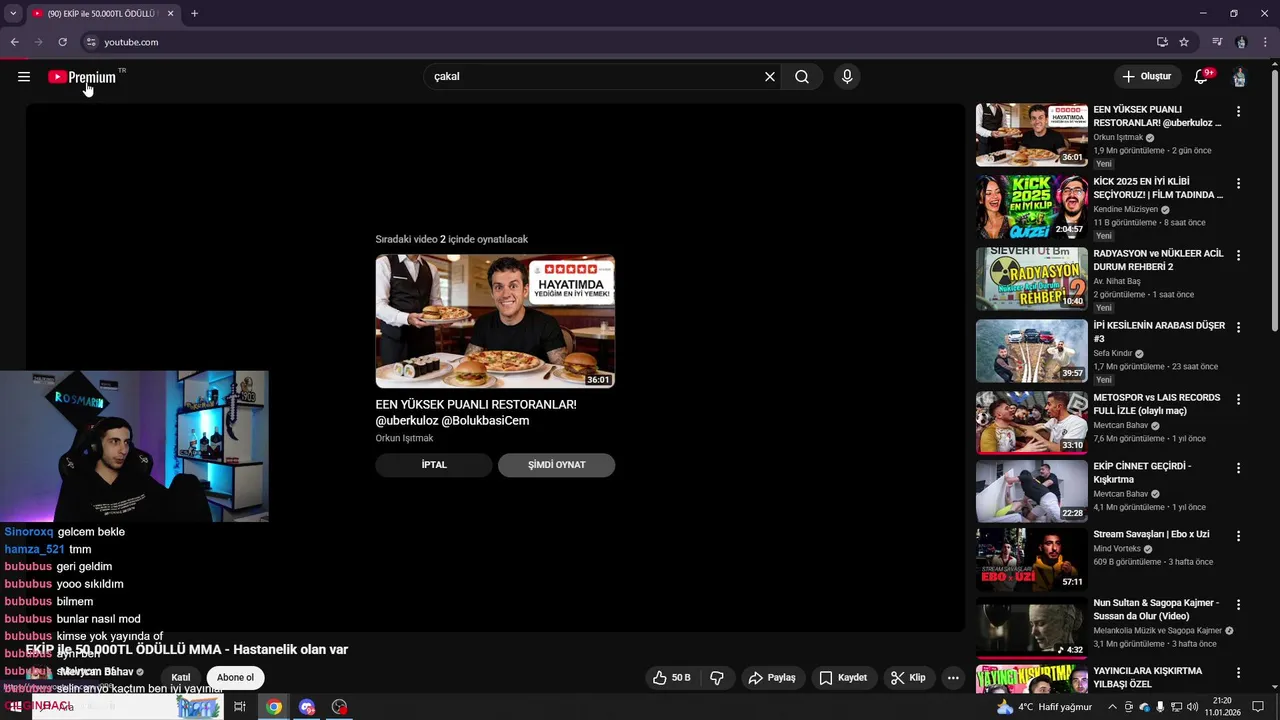Clear the search box with the X
Image resolution: width=1280 pixels, height=720 pixels.
[770, 77]
